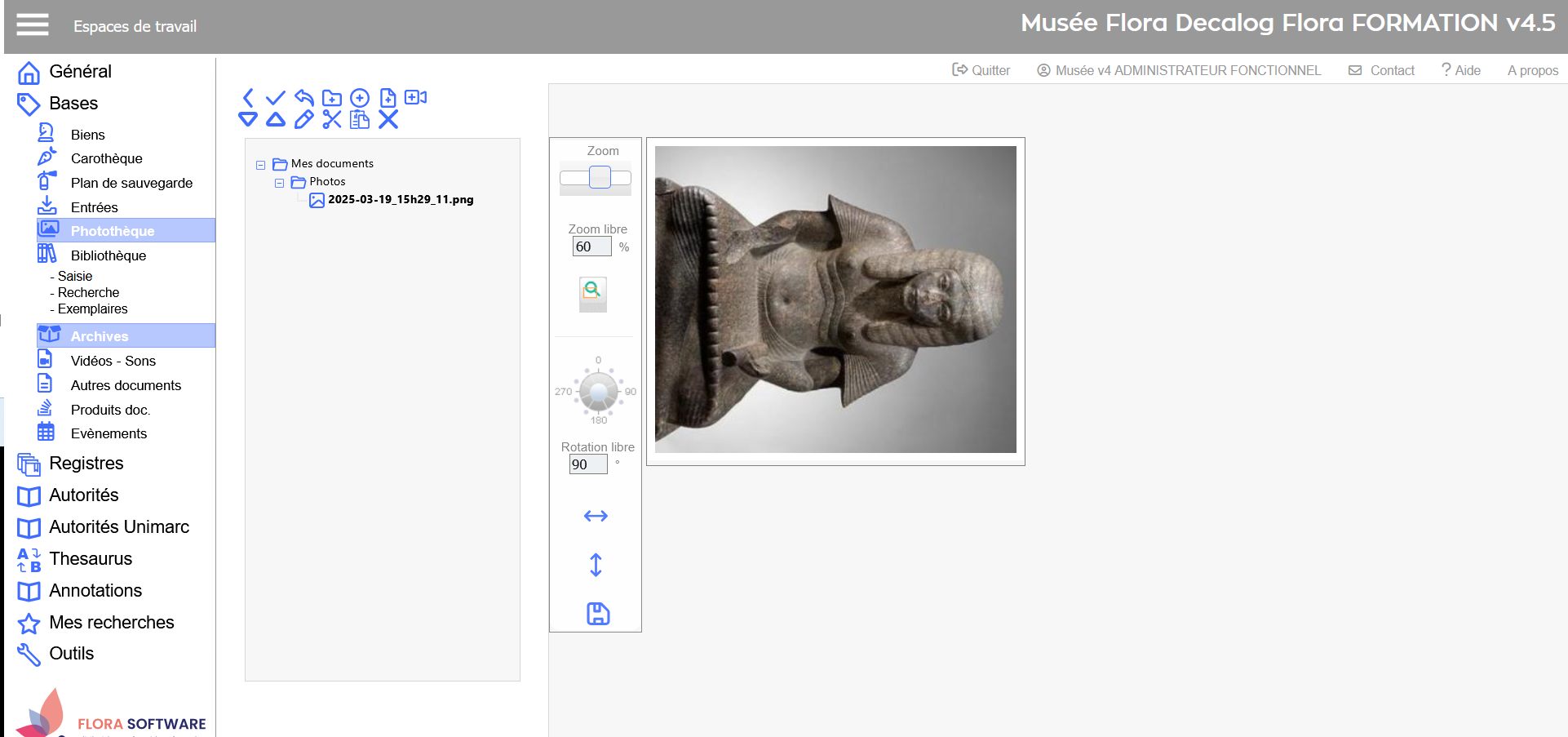The width and height of the screenshot is (1568, 737).
Task: Click the new folder icon in toolbar
Action: [331, 98]
